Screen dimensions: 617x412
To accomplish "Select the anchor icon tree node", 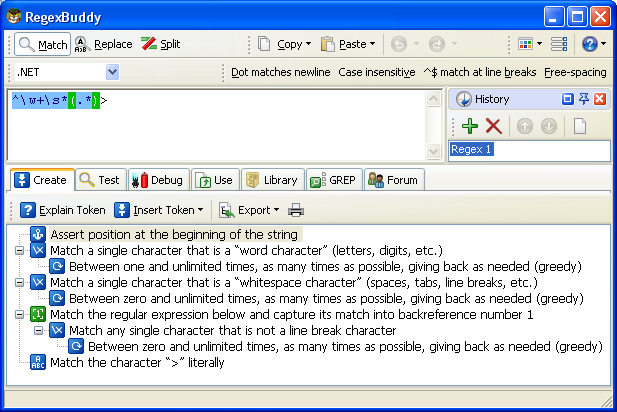I will click(x=38, y=235).
